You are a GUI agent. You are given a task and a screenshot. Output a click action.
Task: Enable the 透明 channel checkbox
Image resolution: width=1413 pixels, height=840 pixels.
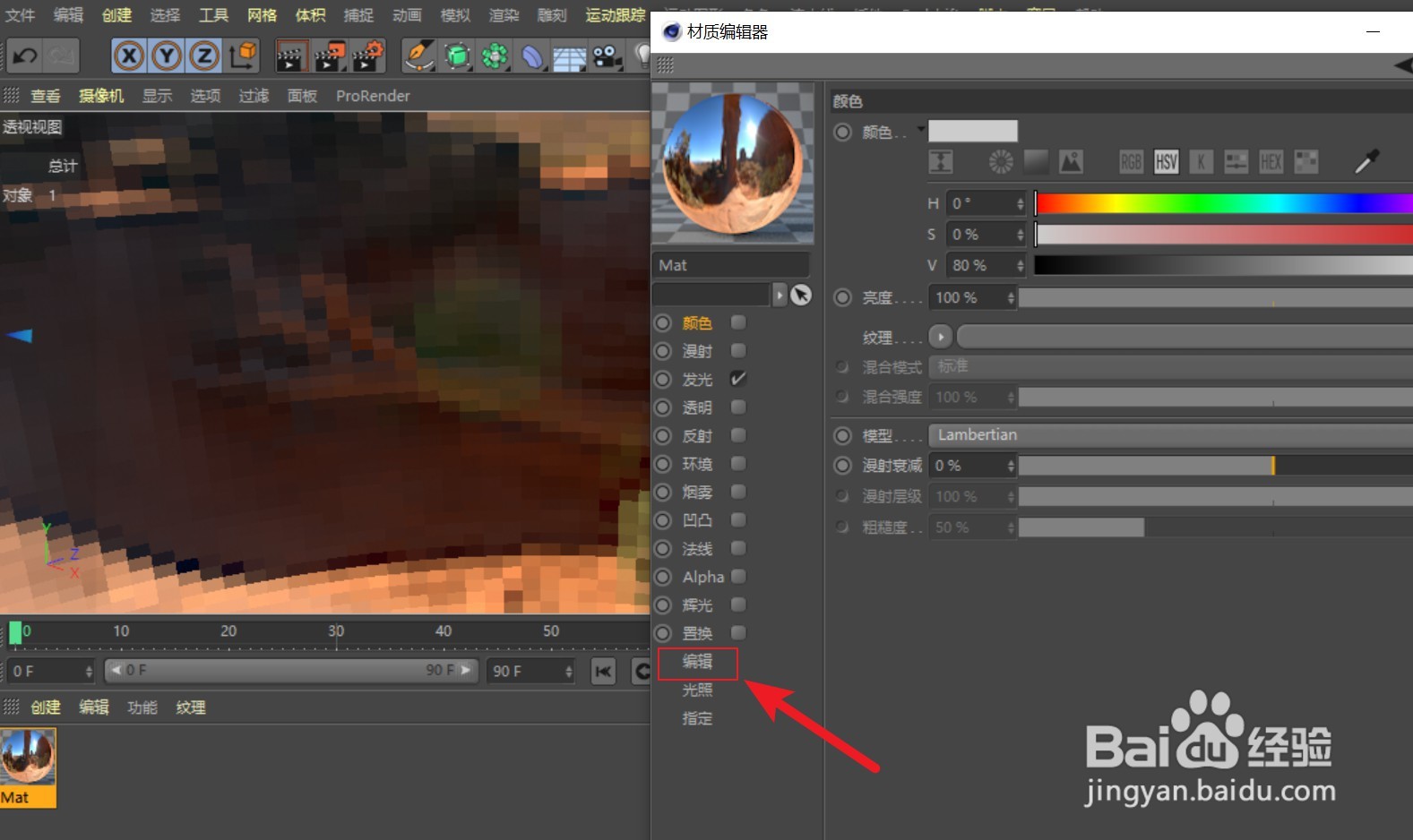tap(738, 407)
